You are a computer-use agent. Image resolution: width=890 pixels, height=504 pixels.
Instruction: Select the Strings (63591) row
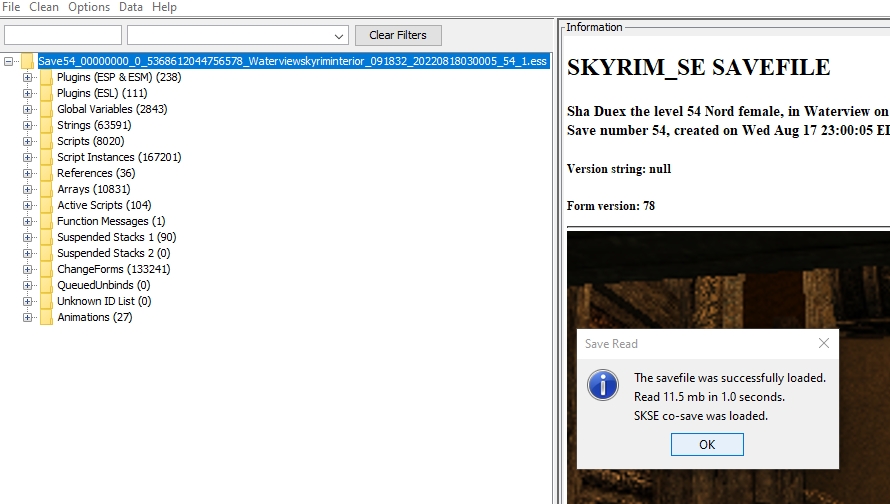94,125
